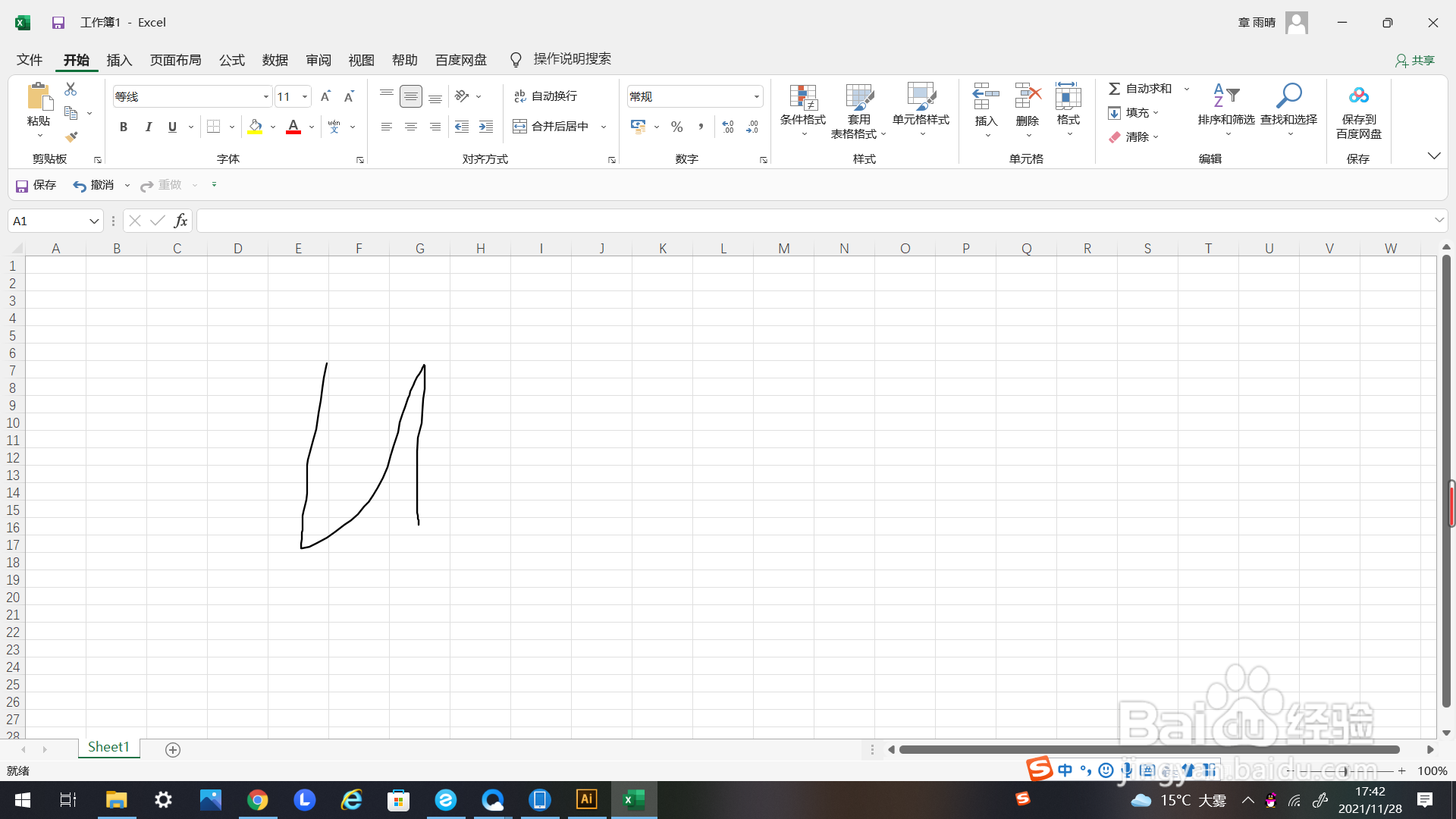Expand the number format (常规) dropdown
This screenshot has height=819, width=1456.
pyautogui.click(x=756, y=96)
